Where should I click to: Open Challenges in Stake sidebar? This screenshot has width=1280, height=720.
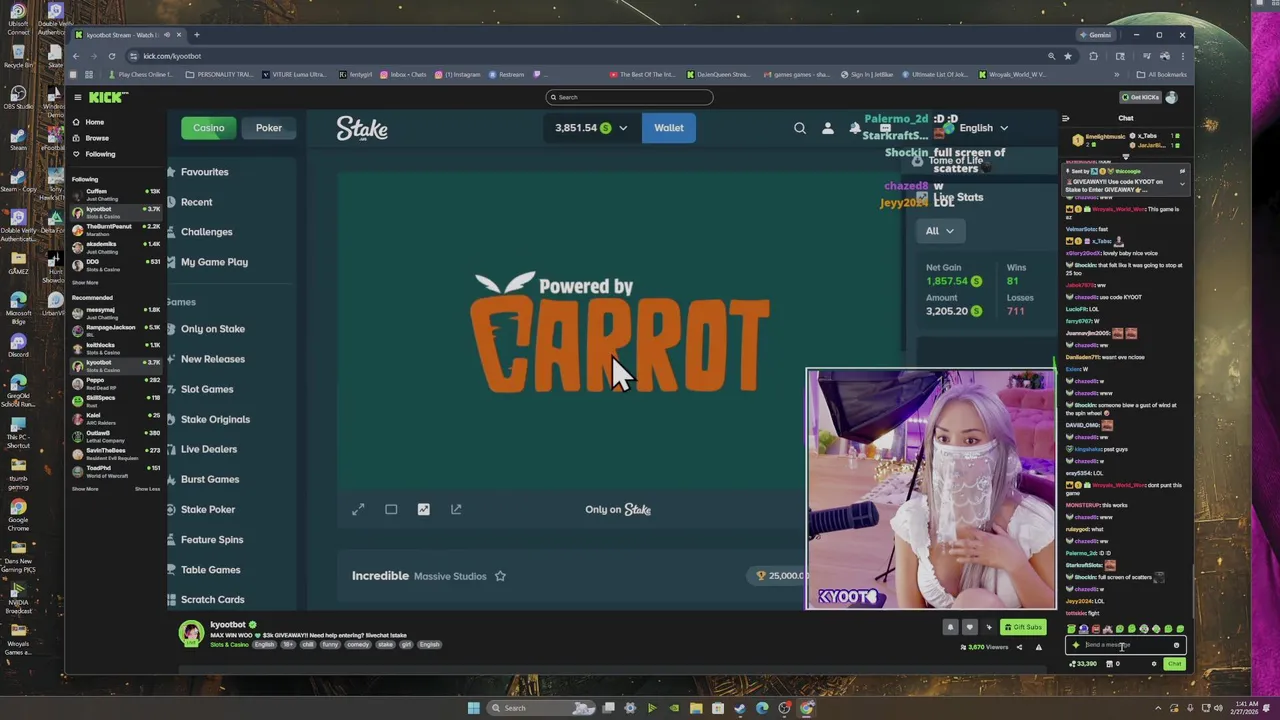pos(206,232)
